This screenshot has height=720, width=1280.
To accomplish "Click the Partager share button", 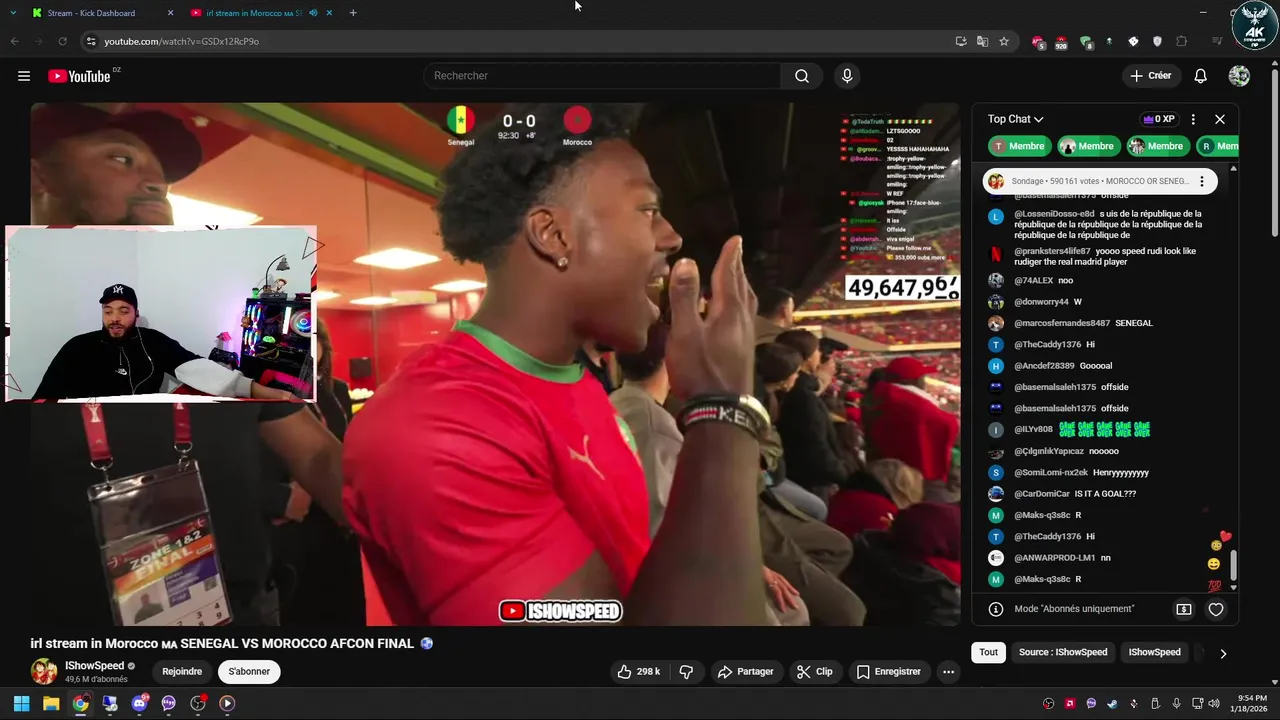I will pos(746,672).
